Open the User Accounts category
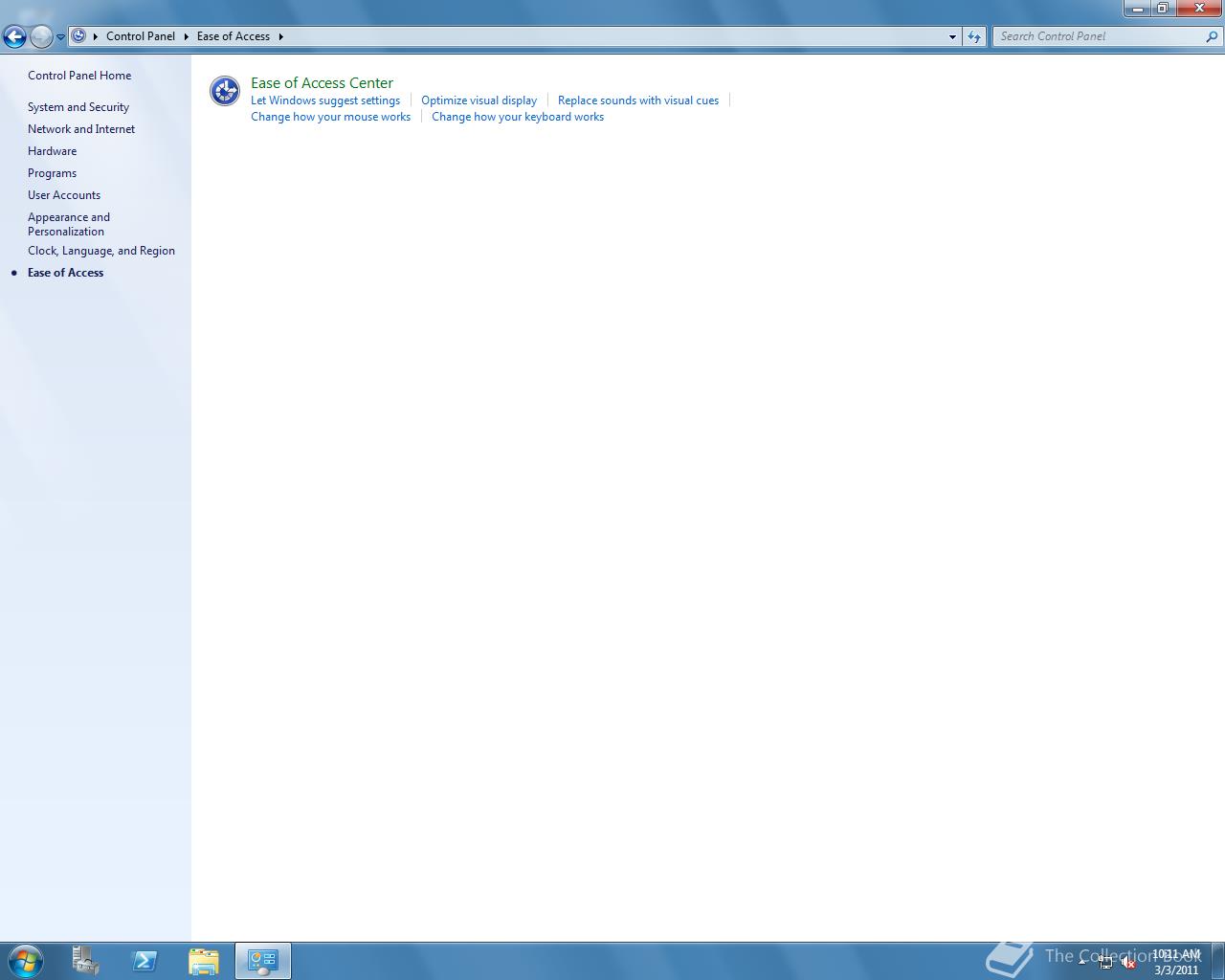 pos(64,195)
